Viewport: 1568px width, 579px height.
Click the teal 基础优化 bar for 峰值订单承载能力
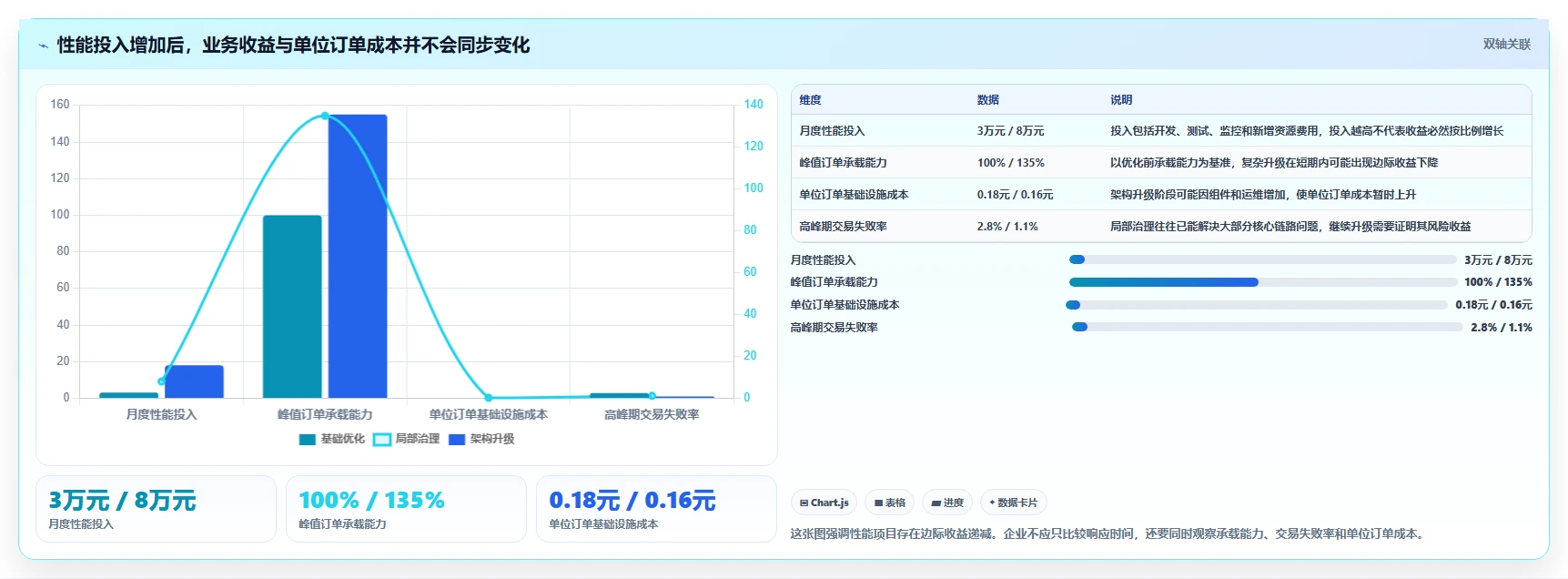pyautogui.click(x=292, y=307)
